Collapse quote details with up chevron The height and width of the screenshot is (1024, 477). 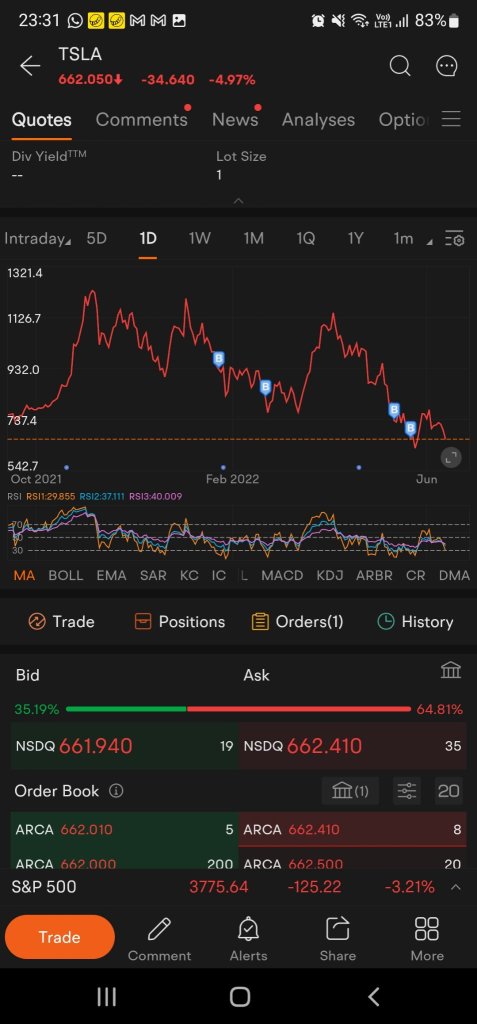238,200
